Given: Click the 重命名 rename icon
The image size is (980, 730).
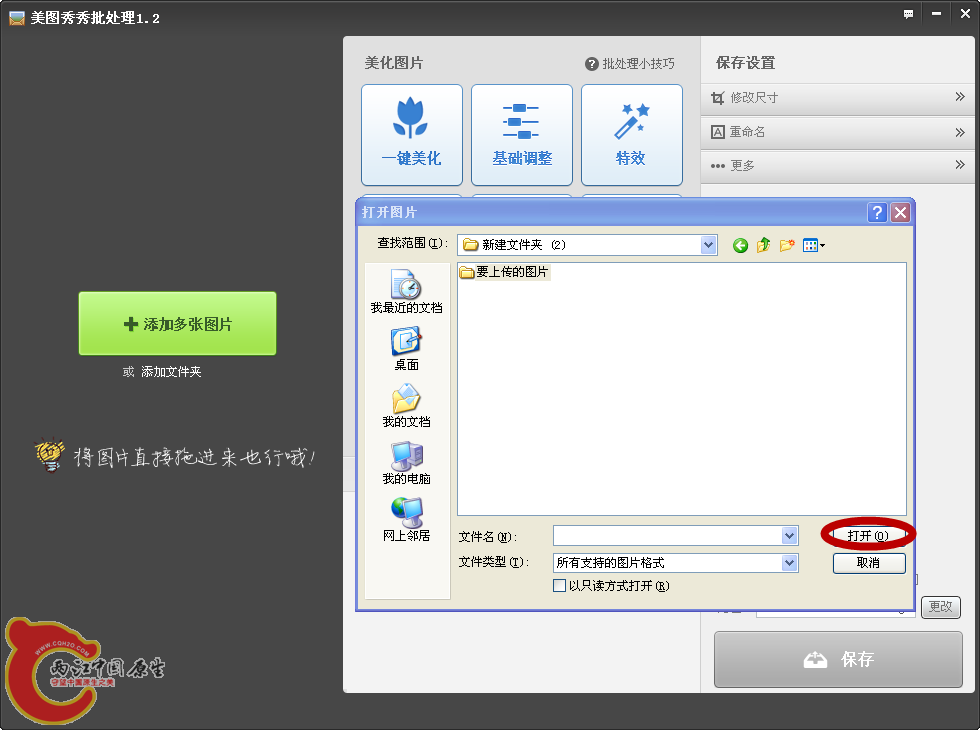Looking at the screenshot, I should click(x=718, y=132).
